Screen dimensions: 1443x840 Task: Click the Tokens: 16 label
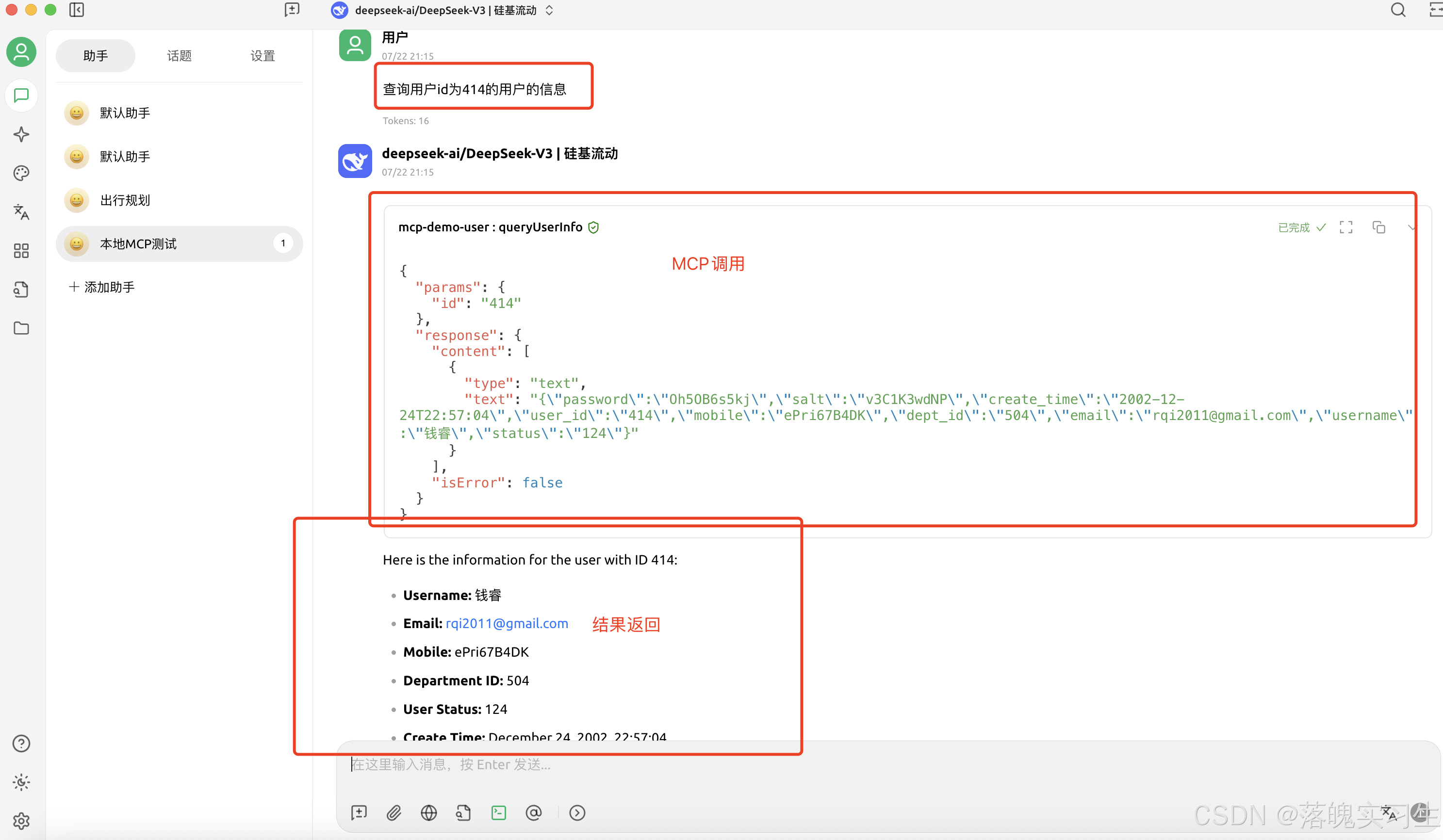[406, 121]
